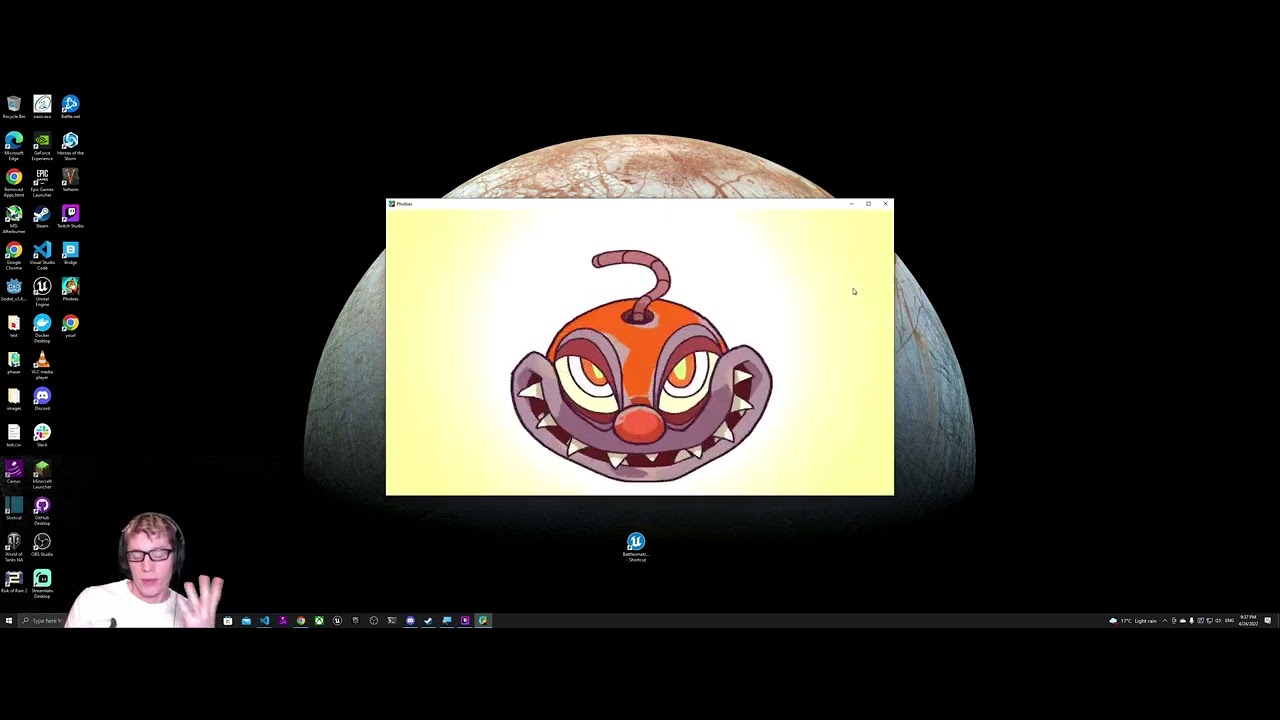Select the Minecraft Launcher shortcut
1280x720 pixels.
[x=42, y=475]
